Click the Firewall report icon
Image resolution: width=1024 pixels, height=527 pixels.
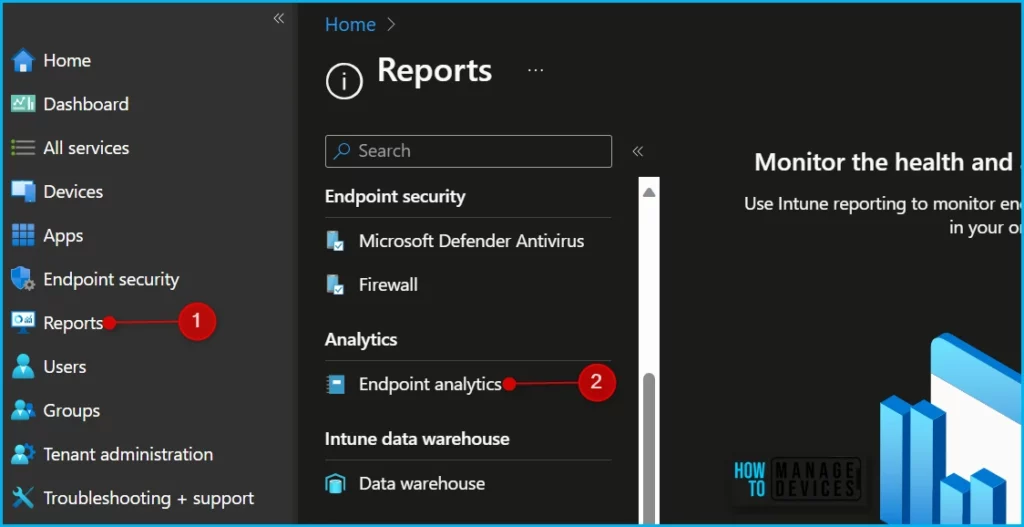(x=335, y=285)
